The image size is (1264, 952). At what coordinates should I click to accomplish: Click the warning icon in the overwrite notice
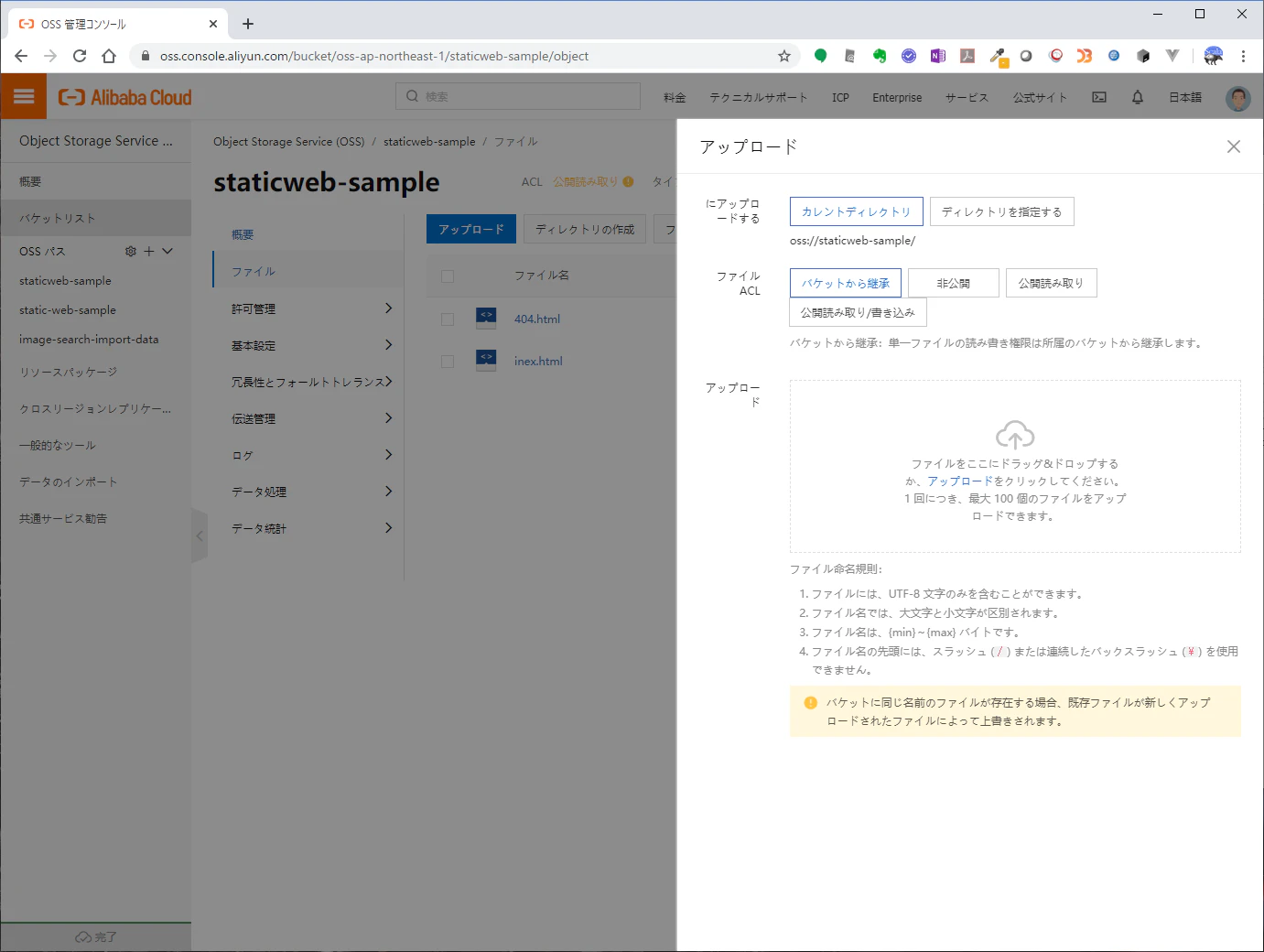click(x=810, y=703)
